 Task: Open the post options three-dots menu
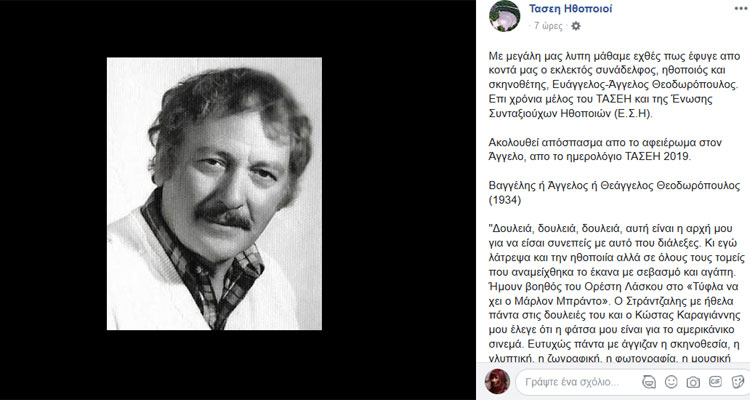(x=741, y=9)
